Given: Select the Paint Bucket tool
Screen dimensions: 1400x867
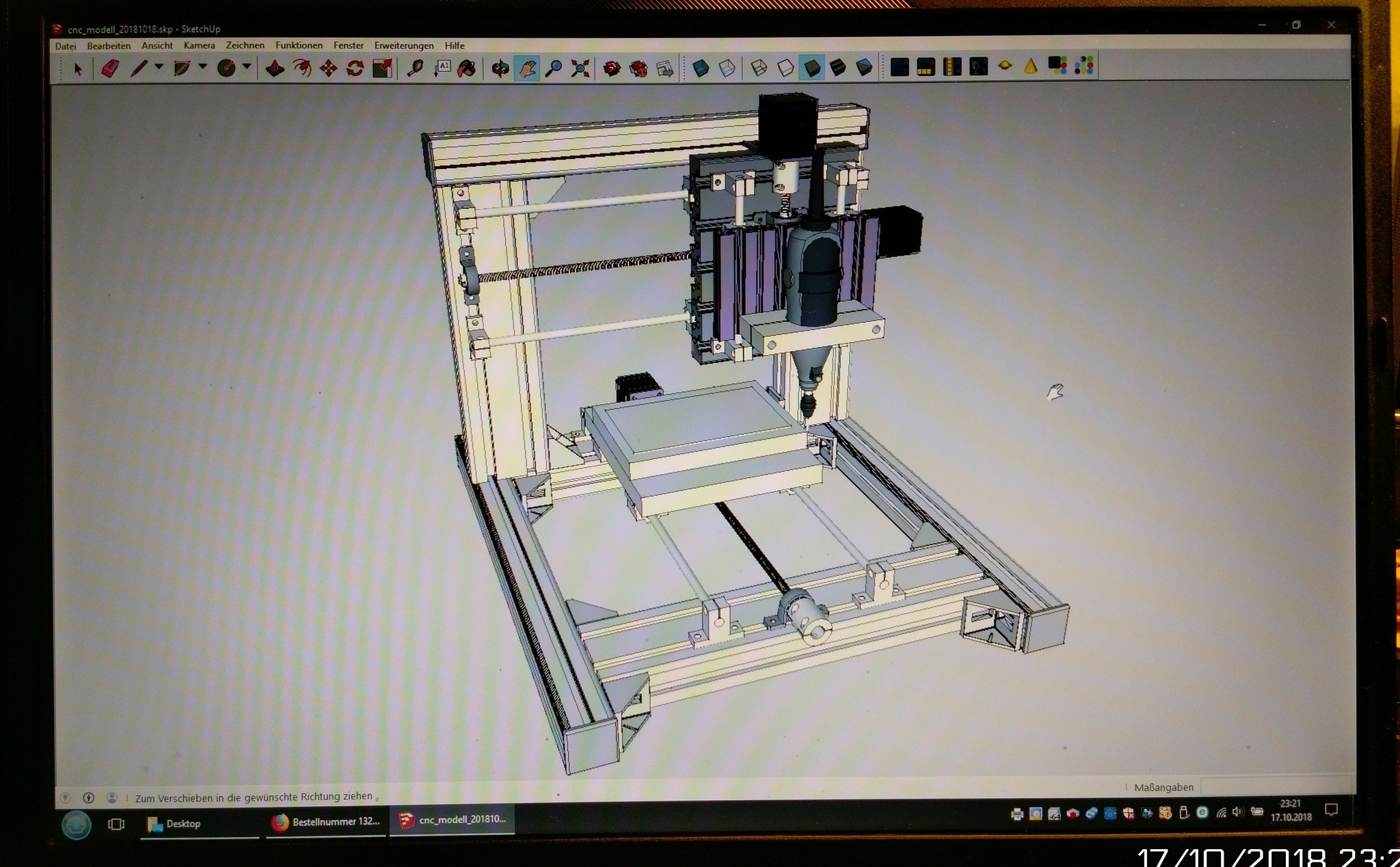Looking at the screenshot, I should 467,68.
